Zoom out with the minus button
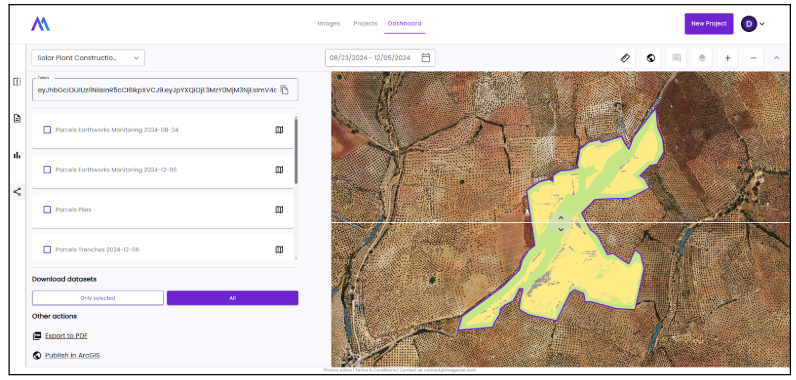Image resolution: width=796 pixels, height=380 pixels. [753, 58]
